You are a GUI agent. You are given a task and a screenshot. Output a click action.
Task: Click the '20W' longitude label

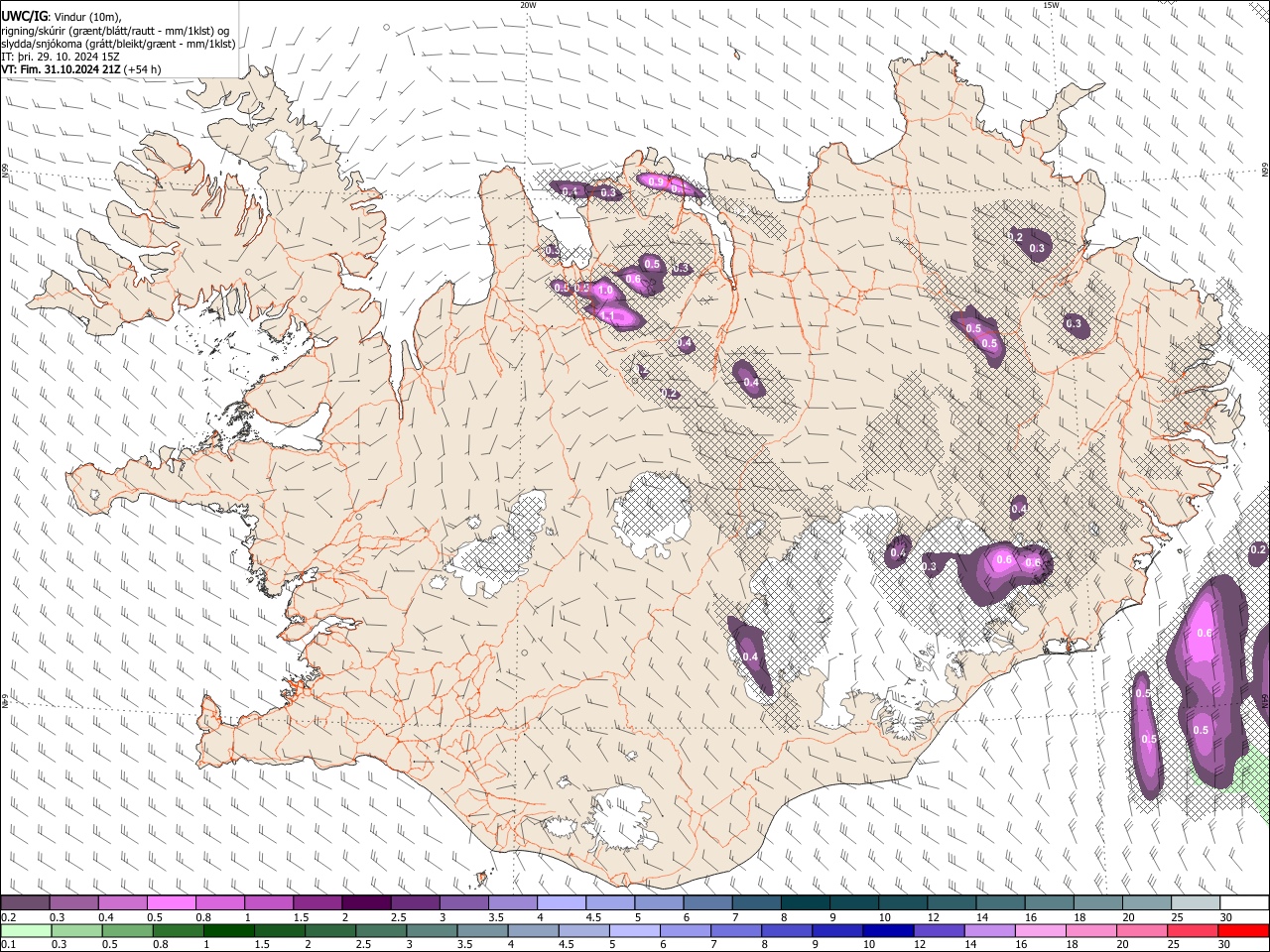coord(529,5)
